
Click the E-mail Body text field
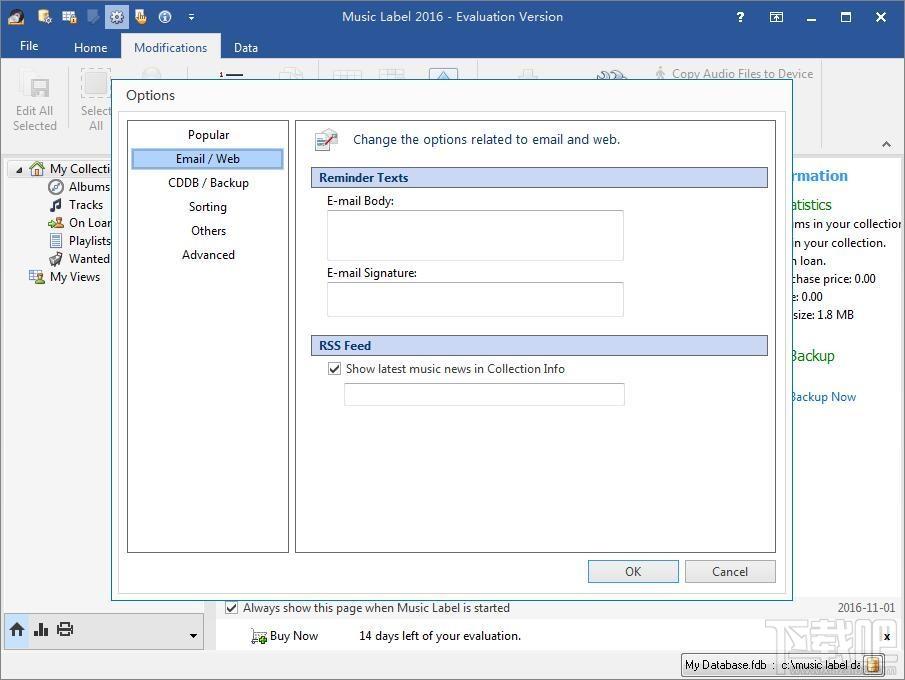[475, 235]
